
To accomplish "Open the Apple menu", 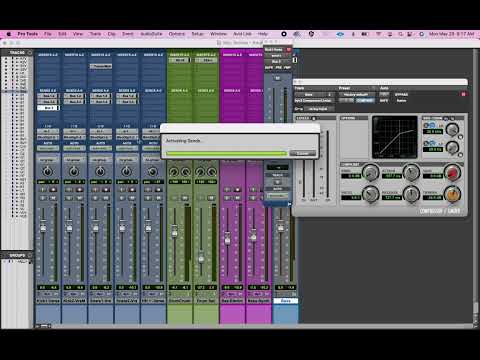I will [9, 34].
